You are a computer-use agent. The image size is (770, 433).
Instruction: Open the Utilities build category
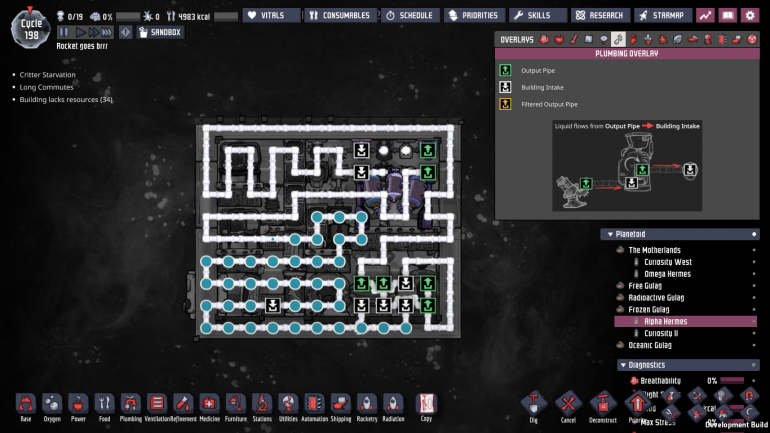coord(288,407)
